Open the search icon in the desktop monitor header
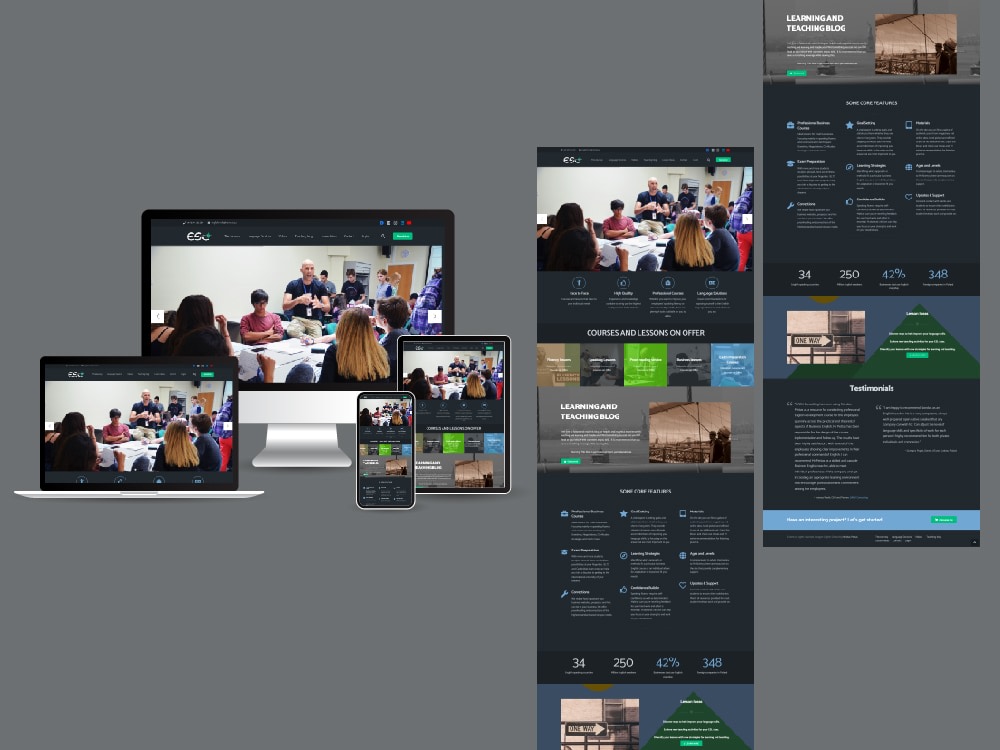This screenshot has height=750, width=1000. (x=383, y=236)
